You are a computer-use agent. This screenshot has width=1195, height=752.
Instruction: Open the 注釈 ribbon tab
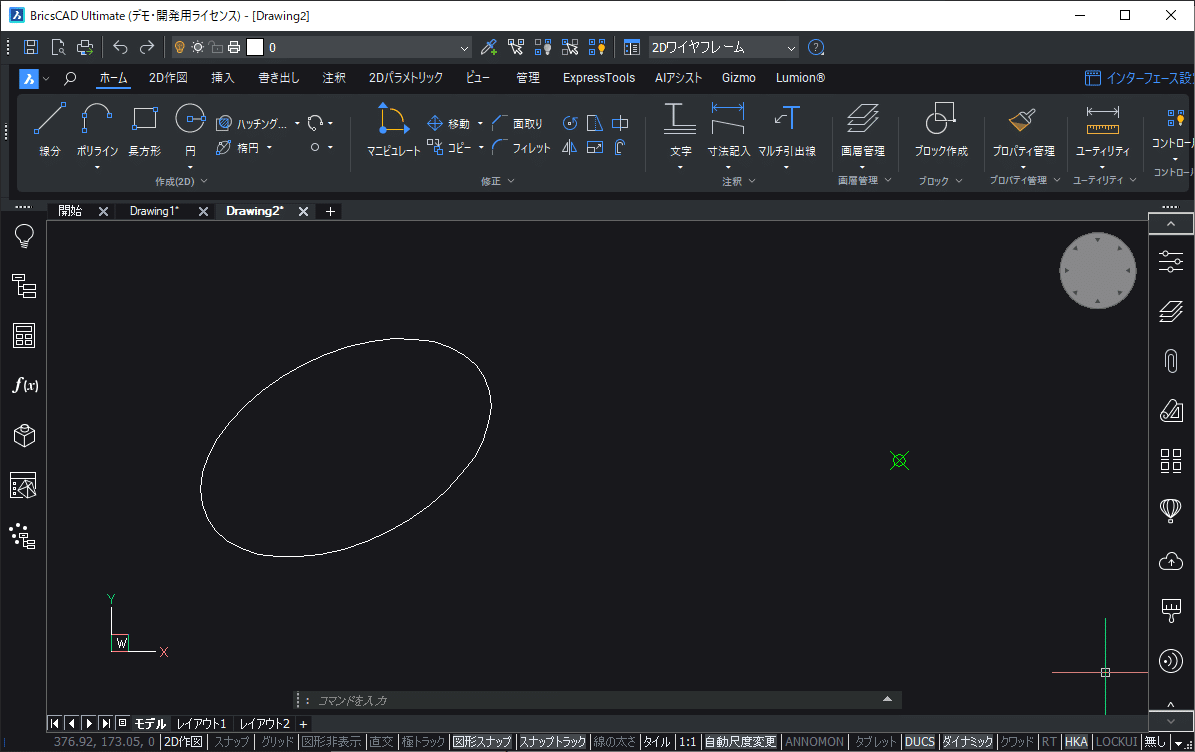coord(334,78)
